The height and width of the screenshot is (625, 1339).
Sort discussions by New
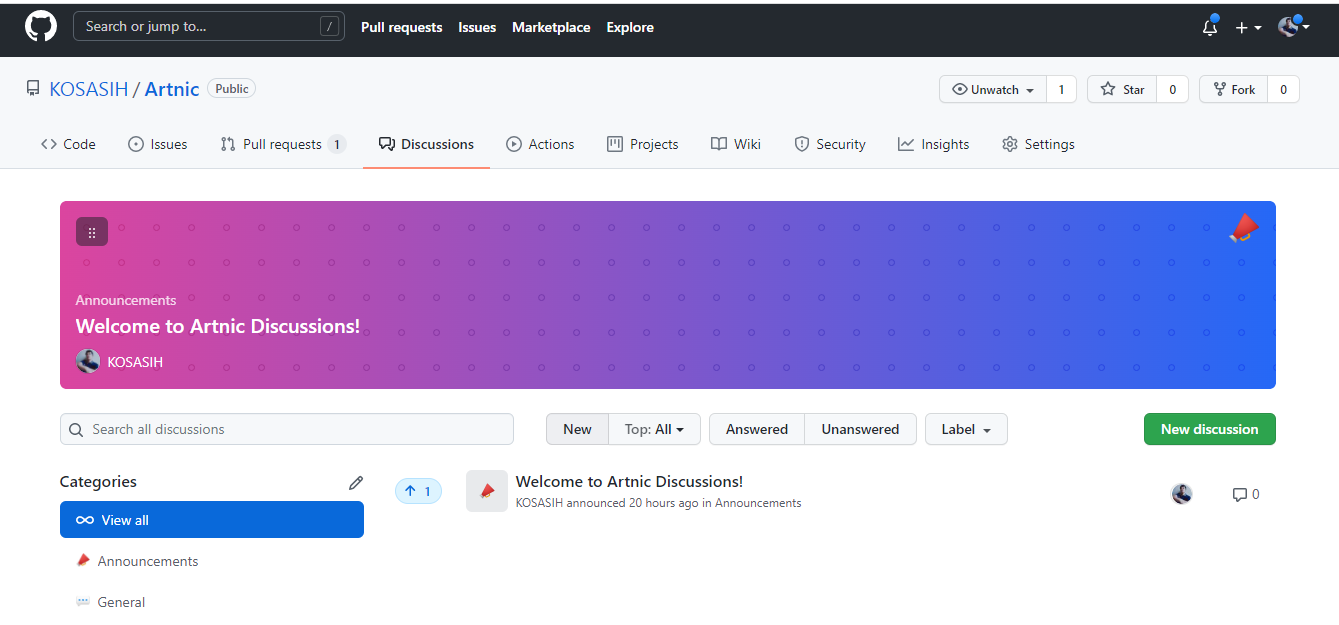pos(577,429)
